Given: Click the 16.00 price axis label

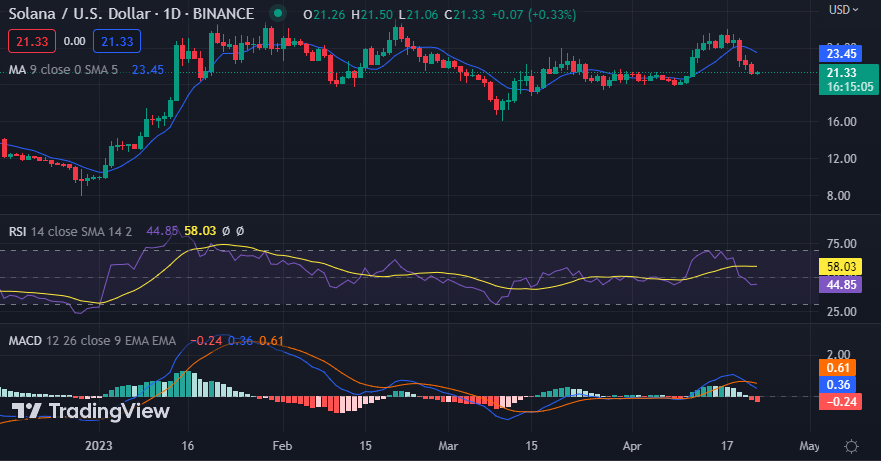Looking at the screenshot, I should [842, 121].
